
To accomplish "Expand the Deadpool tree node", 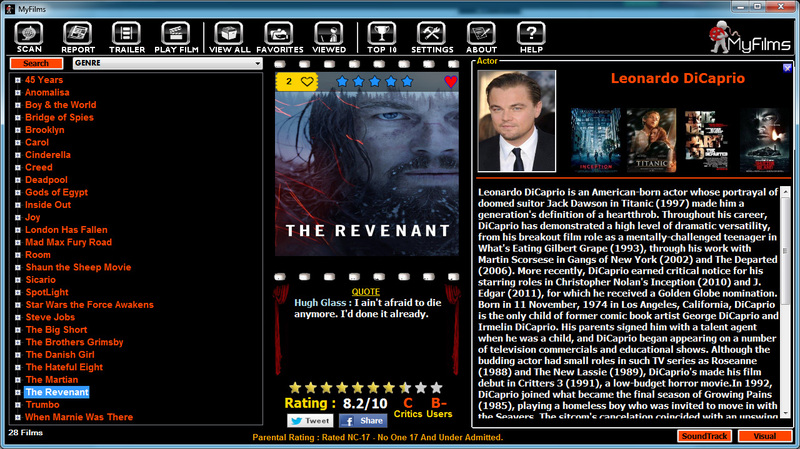I will 18,180.
